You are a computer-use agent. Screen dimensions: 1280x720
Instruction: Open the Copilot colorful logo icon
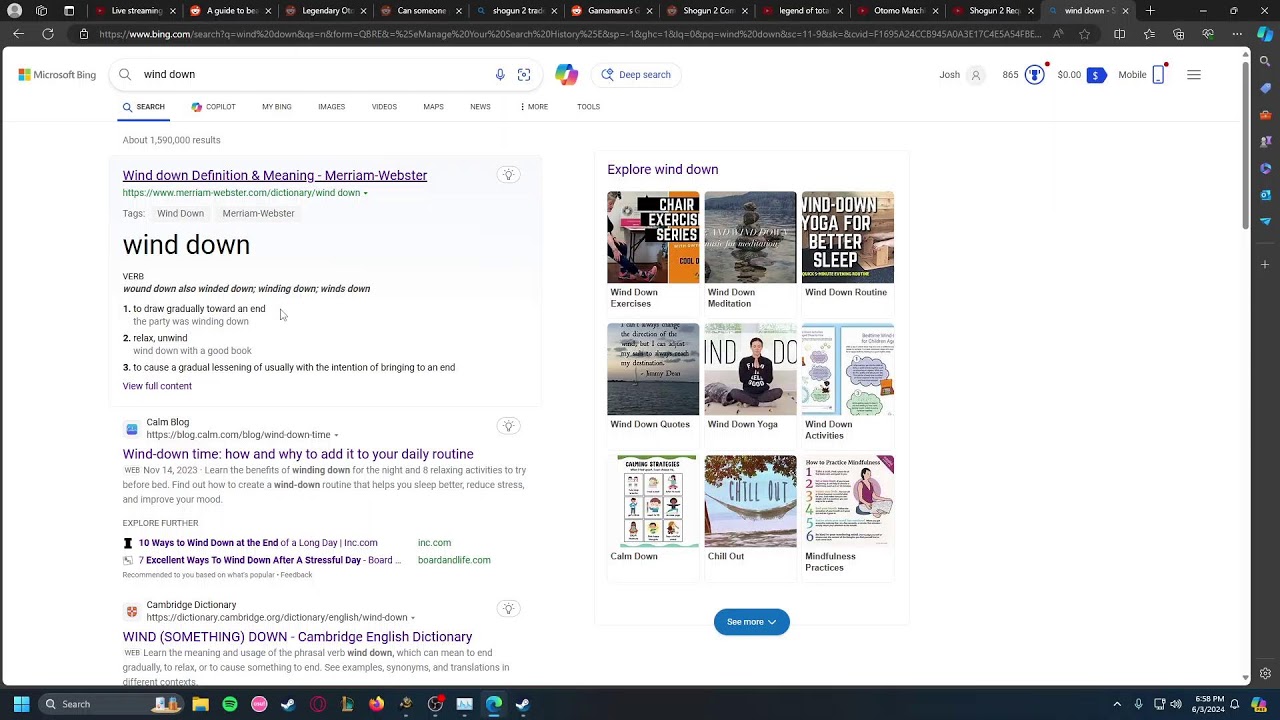click(567, 75)
